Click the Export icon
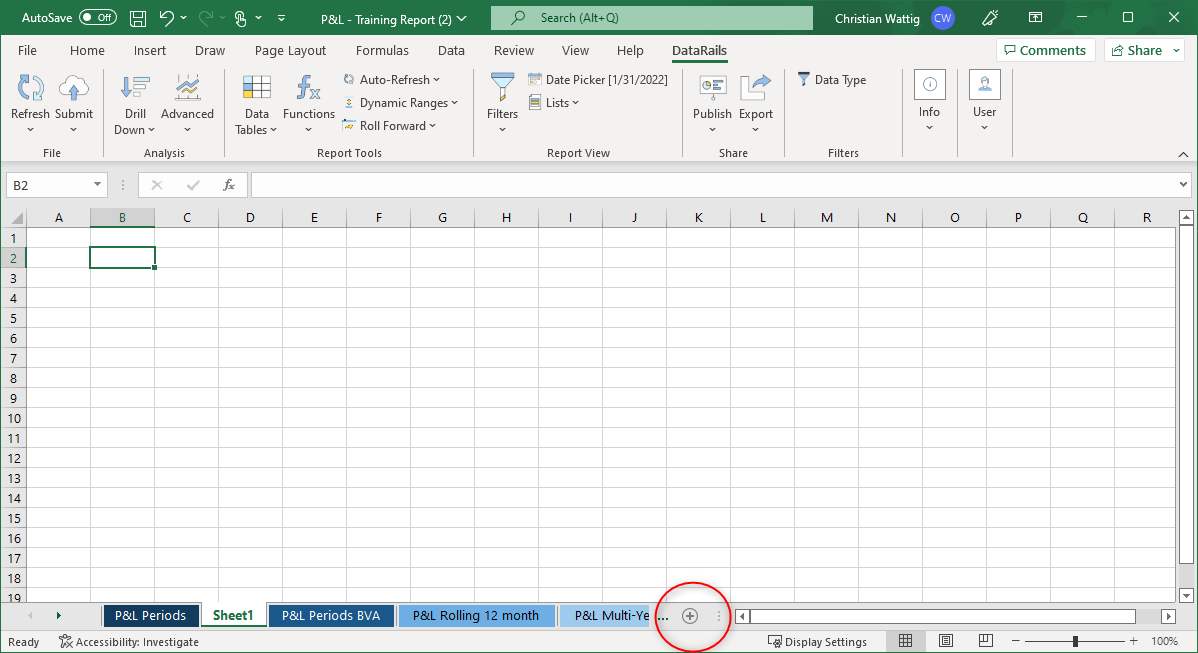Image resolution: width=1198 pixels, height=653 pixels. click(756, 89)
